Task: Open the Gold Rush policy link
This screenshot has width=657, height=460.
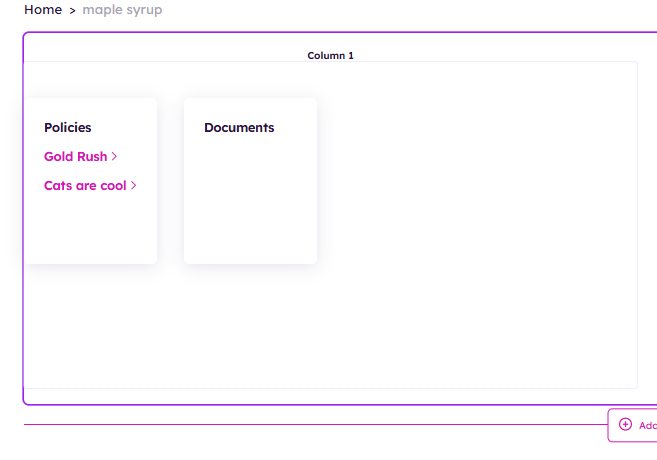Action: coord(75,157)
